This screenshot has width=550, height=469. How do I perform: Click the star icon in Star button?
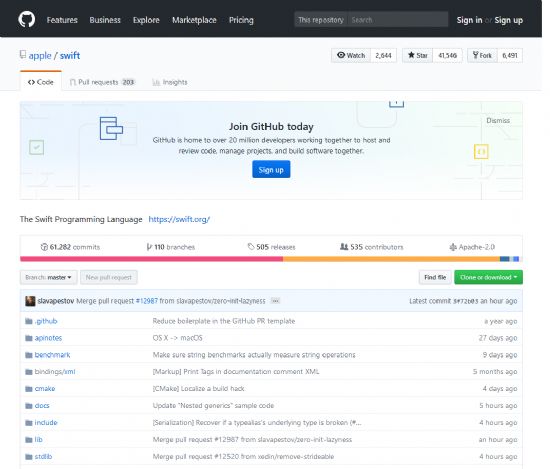pyautogui.click(x=411, y=55)
